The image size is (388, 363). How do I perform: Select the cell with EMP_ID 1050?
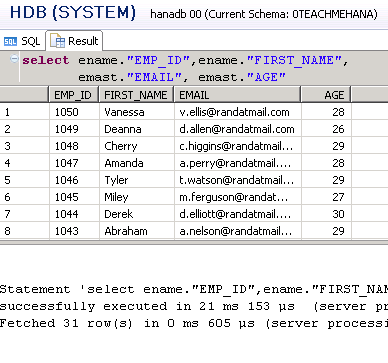pyautogui.click(x=74, y=112)
